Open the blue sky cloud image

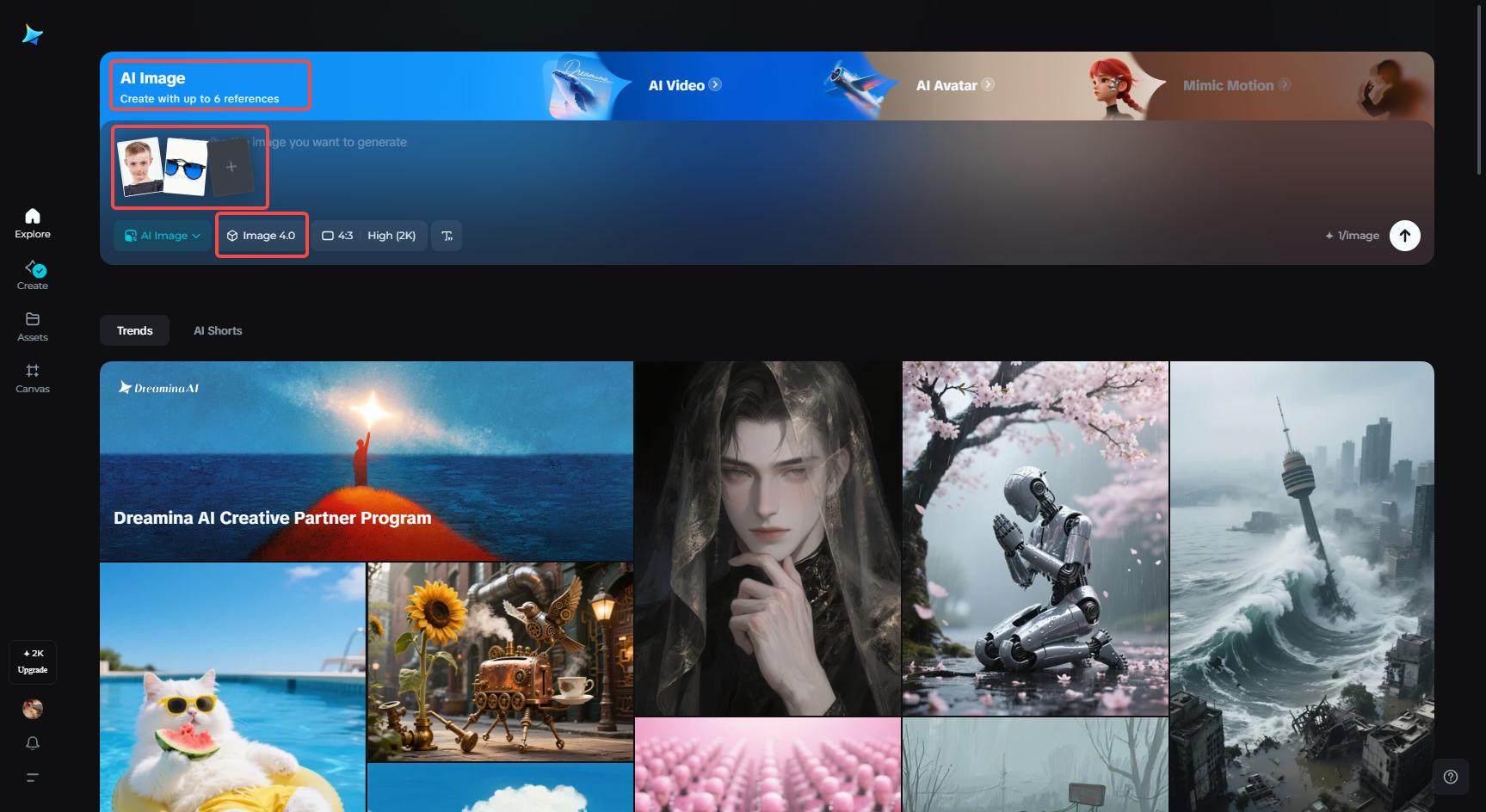(x=500, y=788)
